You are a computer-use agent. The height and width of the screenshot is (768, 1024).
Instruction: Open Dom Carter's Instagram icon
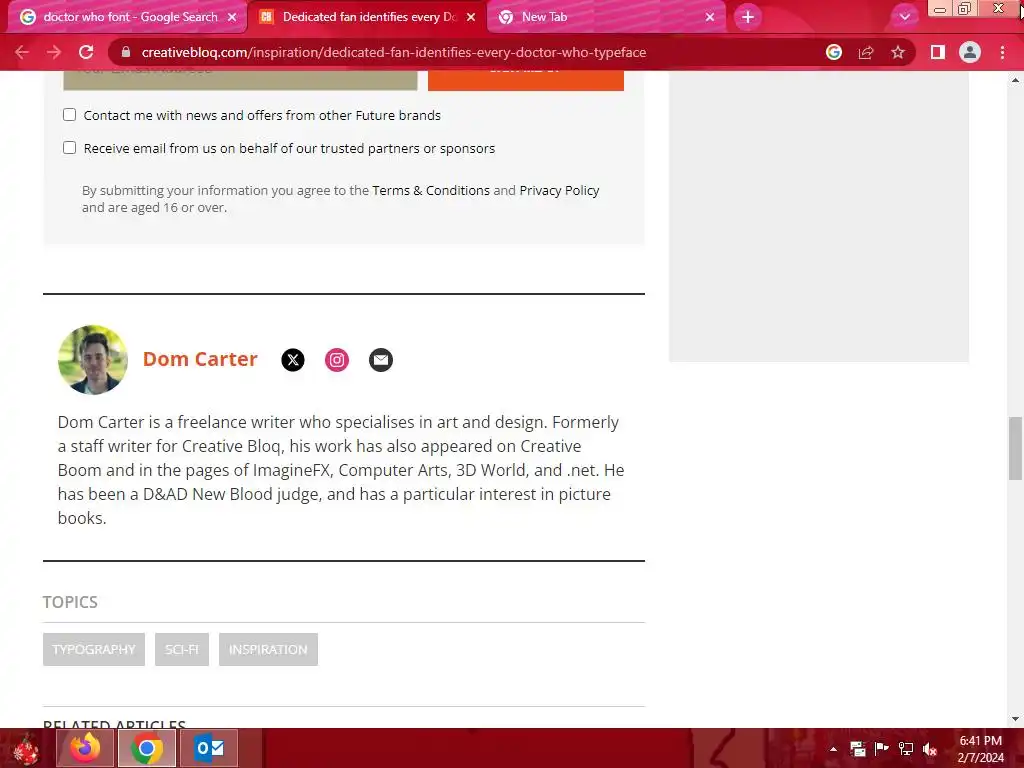(337, 360)
